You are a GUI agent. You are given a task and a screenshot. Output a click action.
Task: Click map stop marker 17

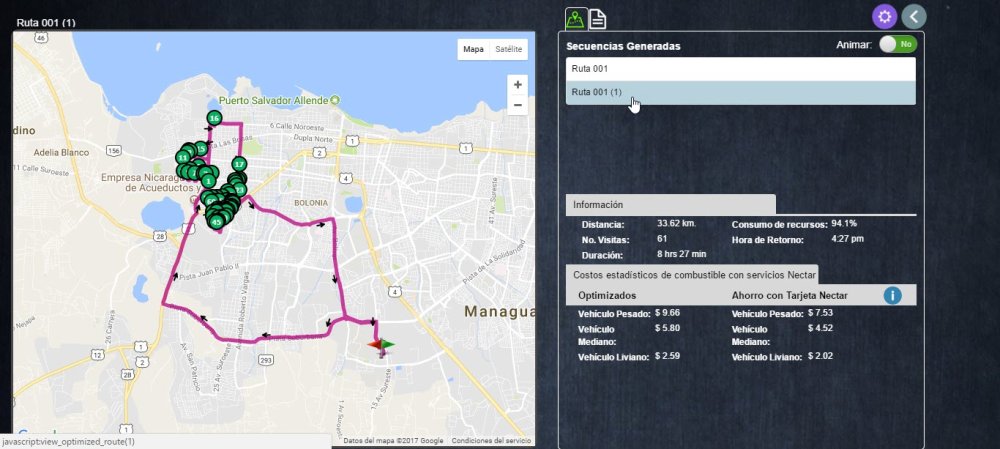(239, 164)
